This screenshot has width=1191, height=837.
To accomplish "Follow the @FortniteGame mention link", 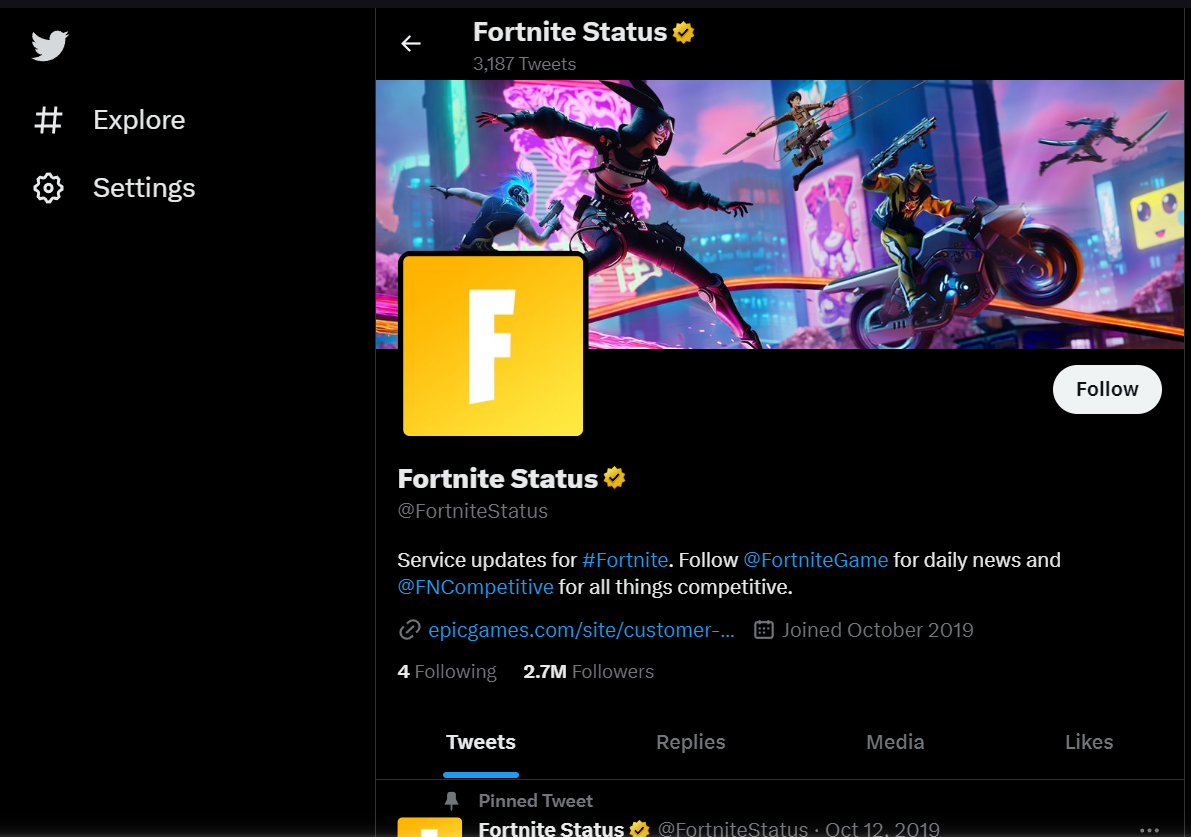I will tap(815, 560).
